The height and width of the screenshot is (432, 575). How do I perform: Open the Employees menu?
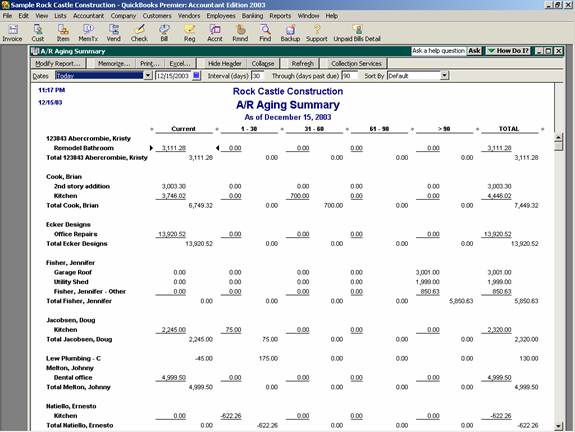tap(221, 16)
